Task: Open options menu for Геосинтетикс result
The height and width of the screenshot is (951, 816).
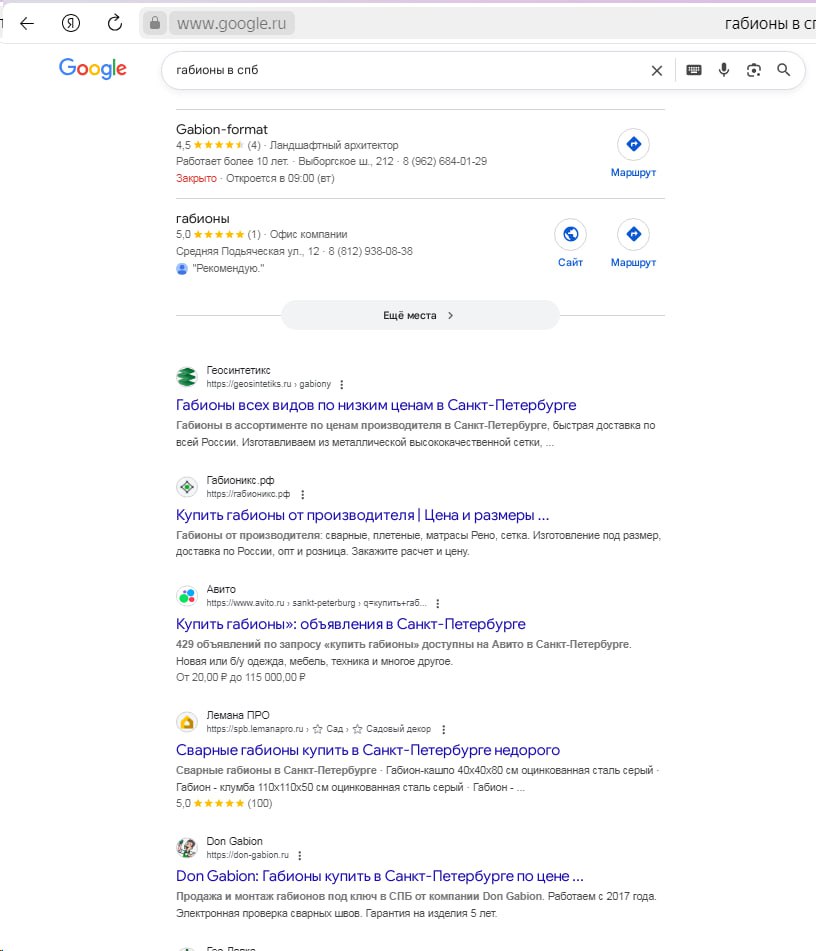Action: (341, 384)
